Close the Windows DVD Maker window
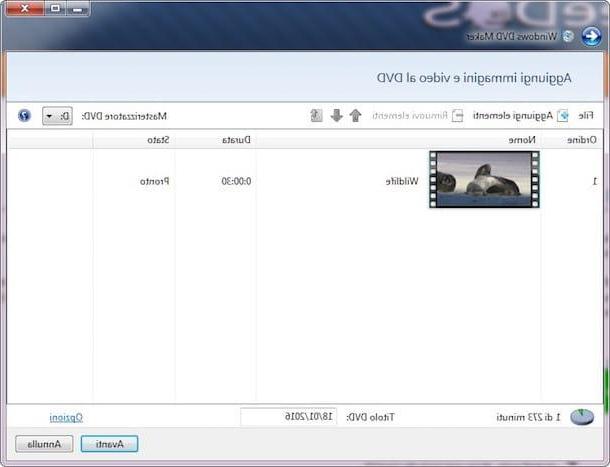Screen dimensions: 610x467 (25, 8)
